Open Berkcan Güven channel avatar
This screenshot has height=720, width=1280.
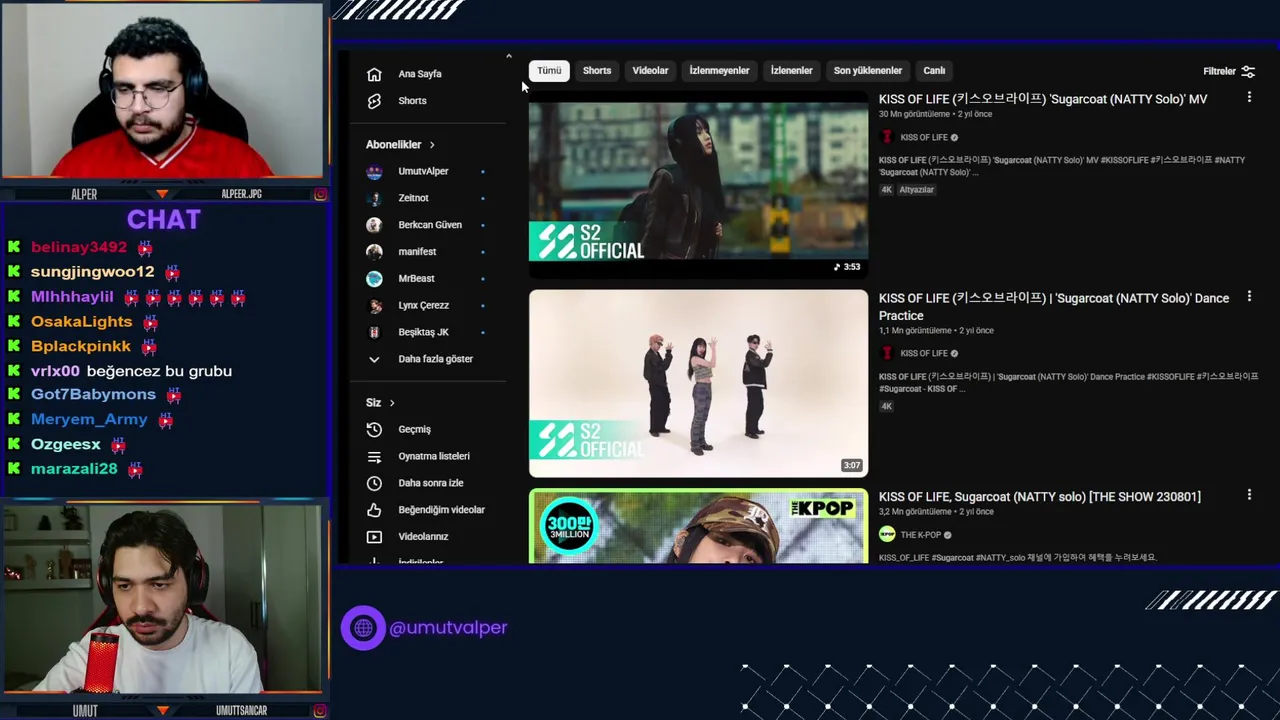(374, 225)
